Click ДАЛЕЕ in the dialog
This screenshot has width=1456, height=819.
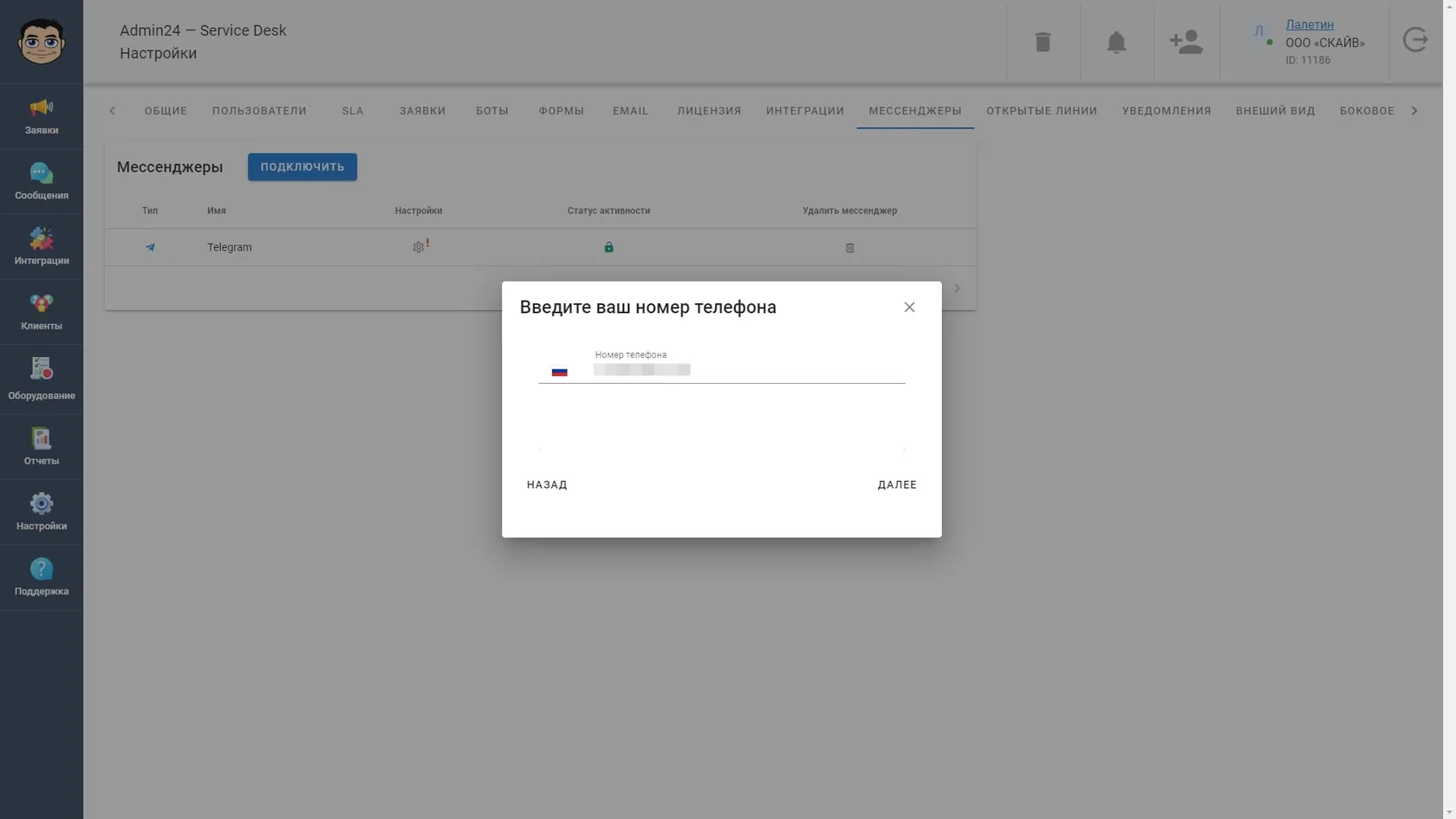point(897,484)
